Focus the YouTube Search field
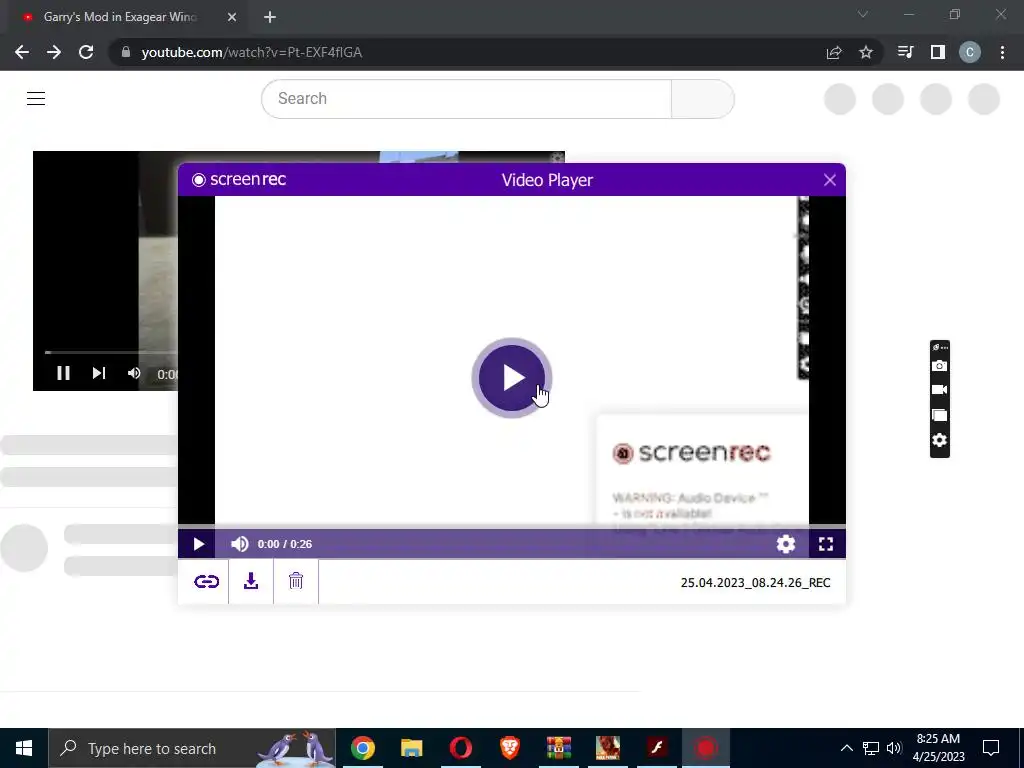Viewport: 1024px width, 768px height. pos(466,99)
